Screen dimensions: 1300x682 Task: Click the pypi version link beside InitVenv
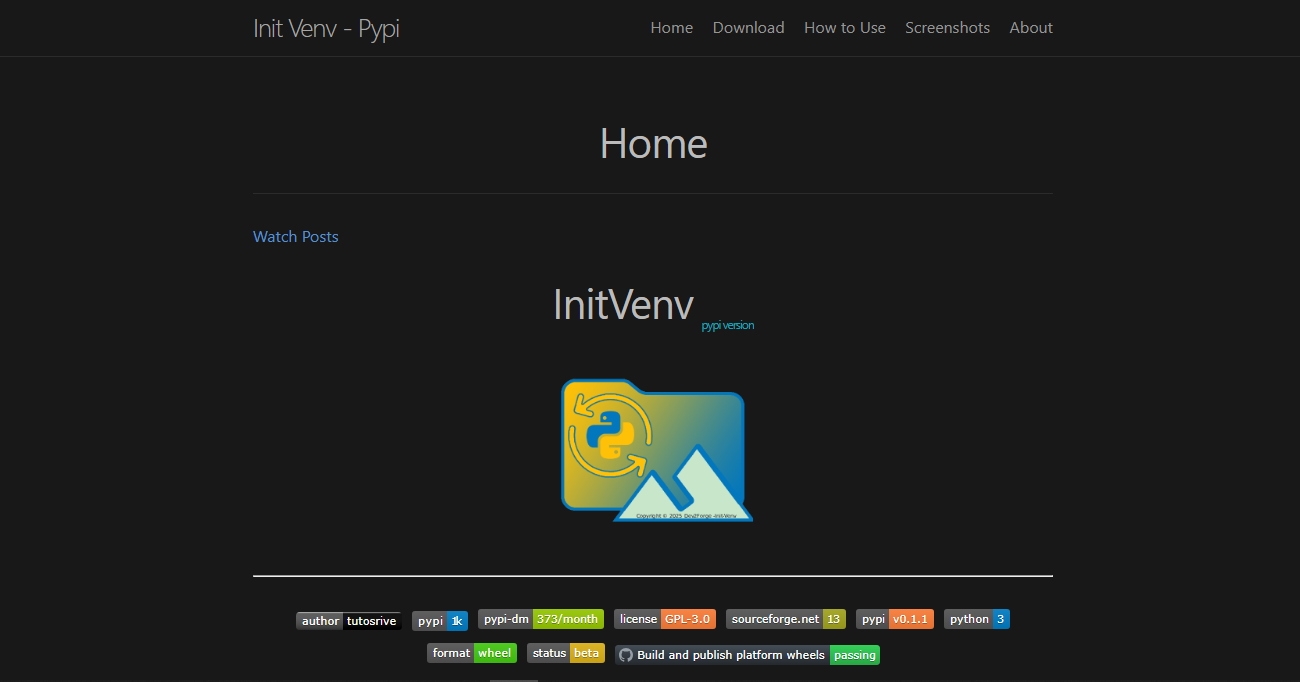point(728,326)
